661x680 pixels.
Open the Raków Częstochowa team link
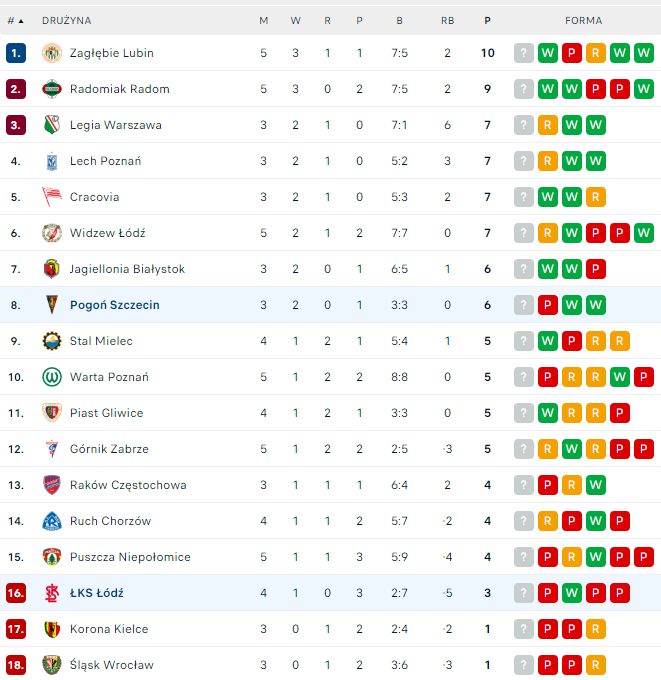[127, 485]
